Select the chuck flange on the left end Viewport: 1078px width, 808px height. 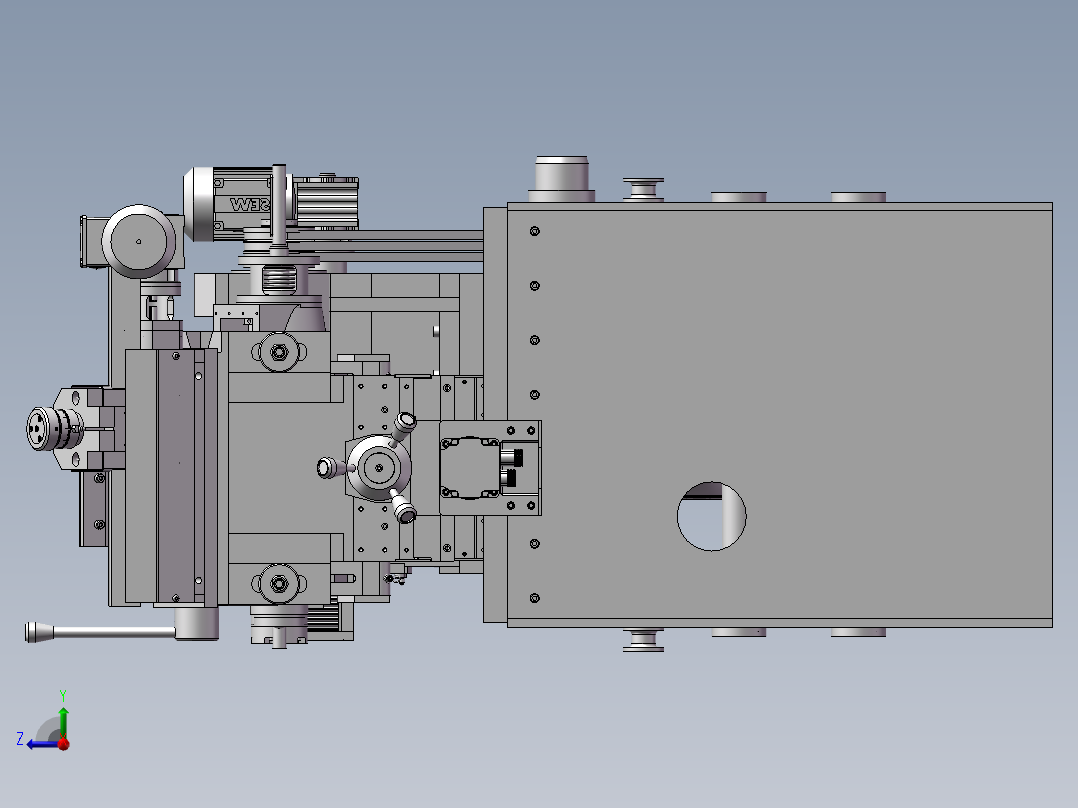coord(54,429)
